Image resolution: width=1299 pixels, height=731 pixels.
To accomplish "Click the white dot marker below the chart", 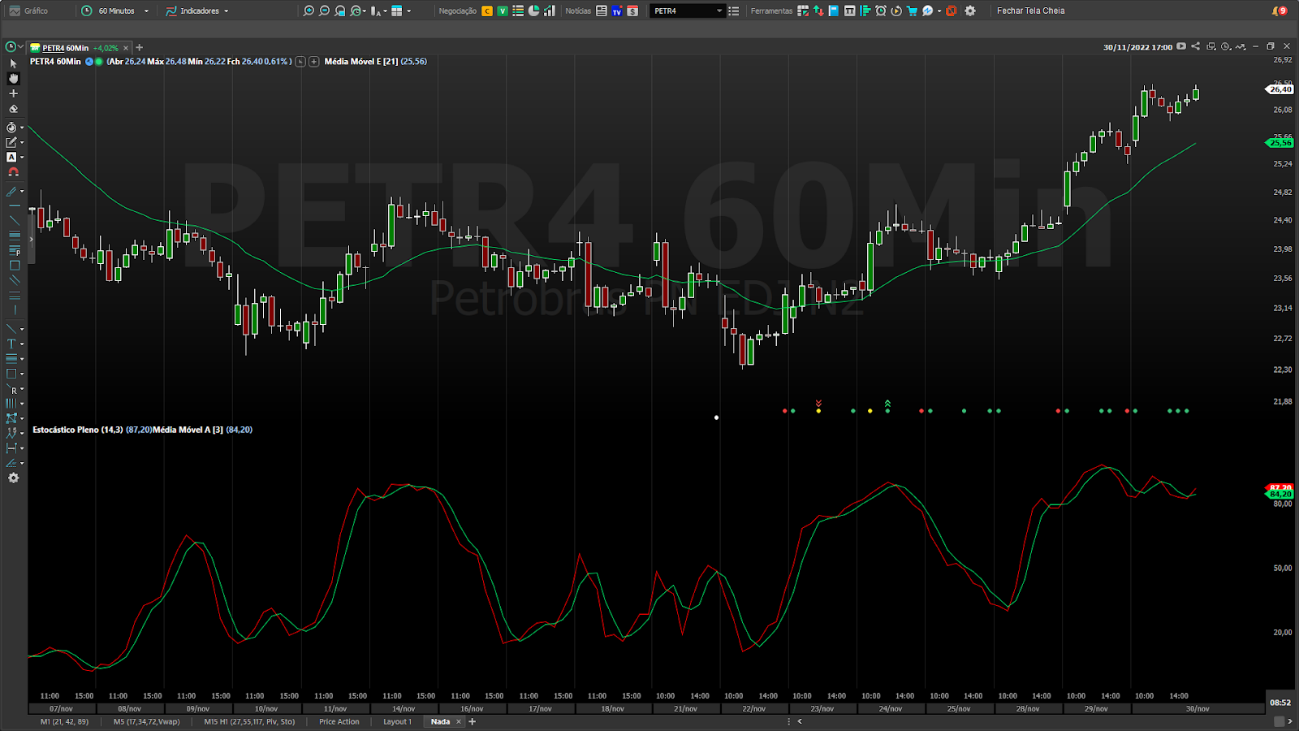I will coord(716,417).
